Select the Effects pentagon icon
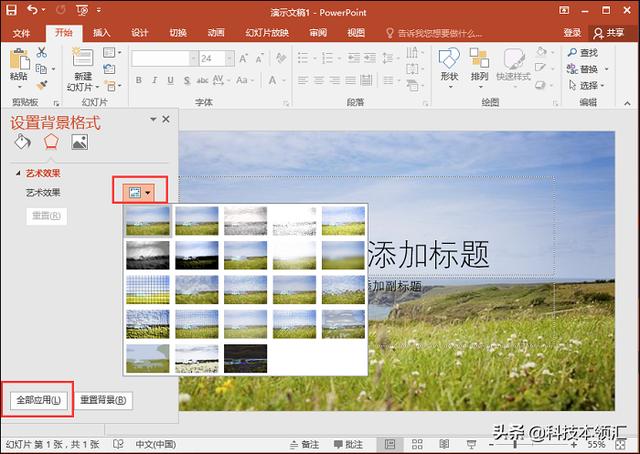This screenshot has height=454, width=640. pos(51,142)
